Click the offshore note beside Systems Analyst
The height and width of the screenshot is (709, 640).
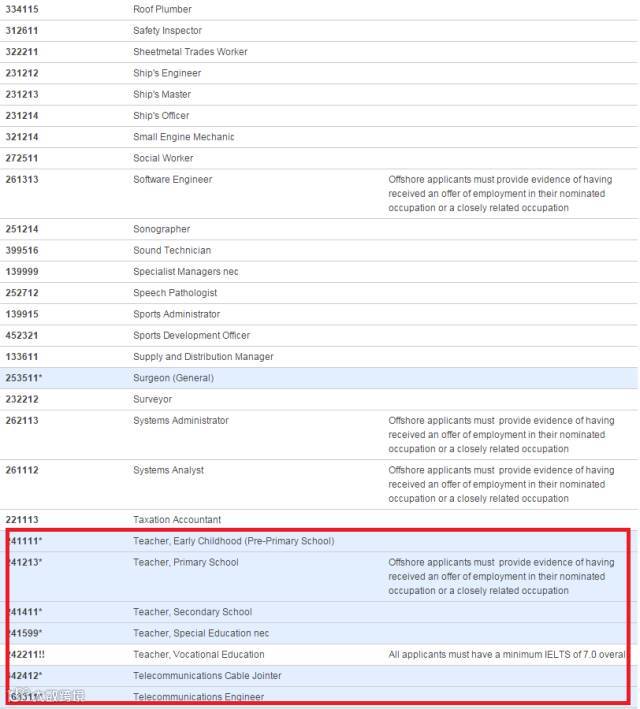tap(501, 484)
